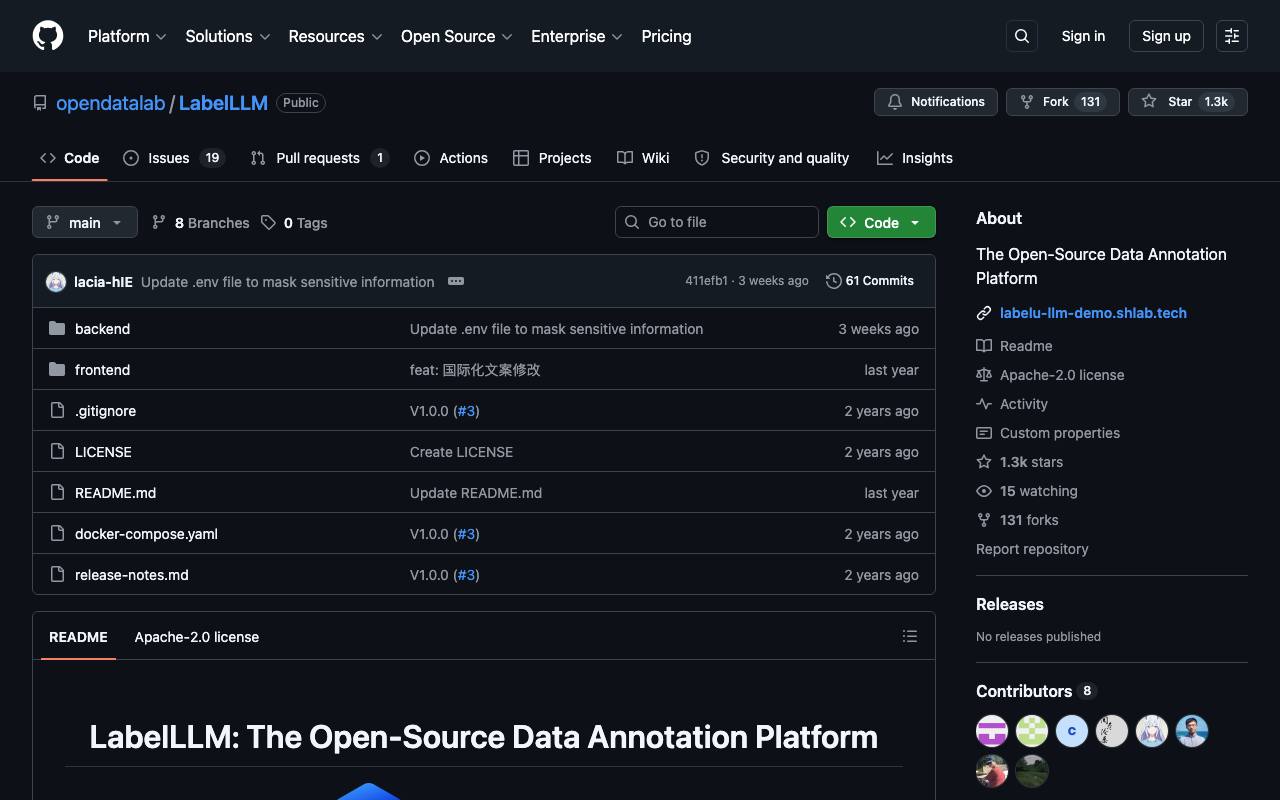Click the docker-compose.yaml file icon
This screenshot has height=800, width=1280.
pyautogui.click(x=57, y=534)
